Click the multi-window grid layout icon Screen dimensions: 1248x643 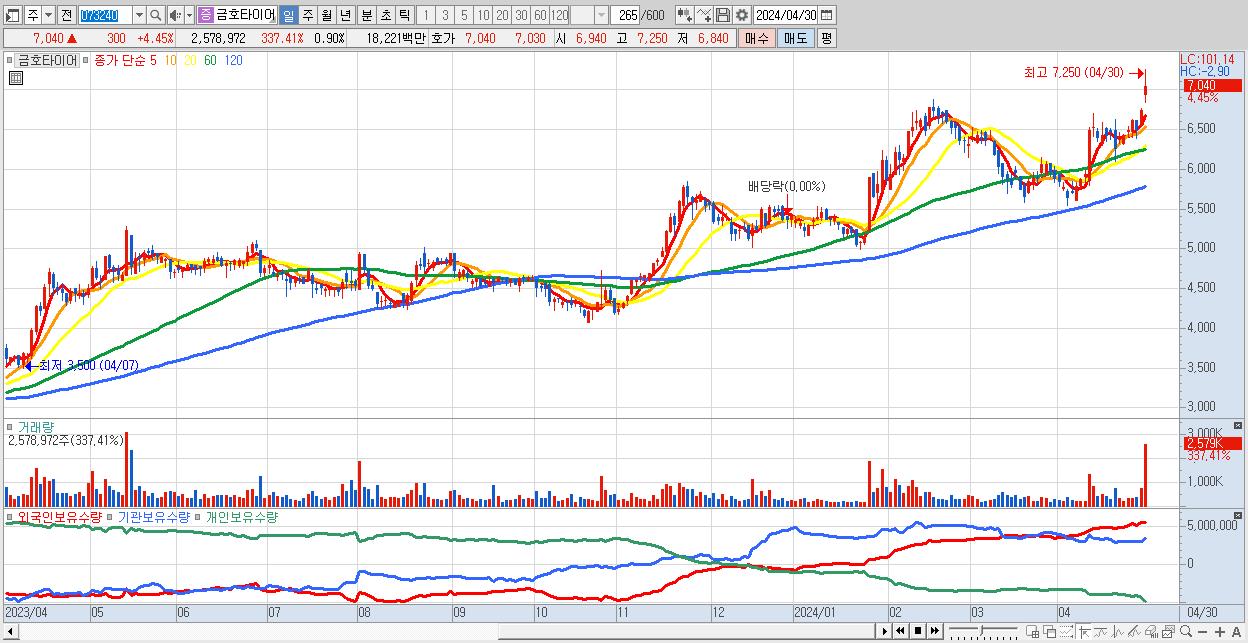click(1033, 631)
